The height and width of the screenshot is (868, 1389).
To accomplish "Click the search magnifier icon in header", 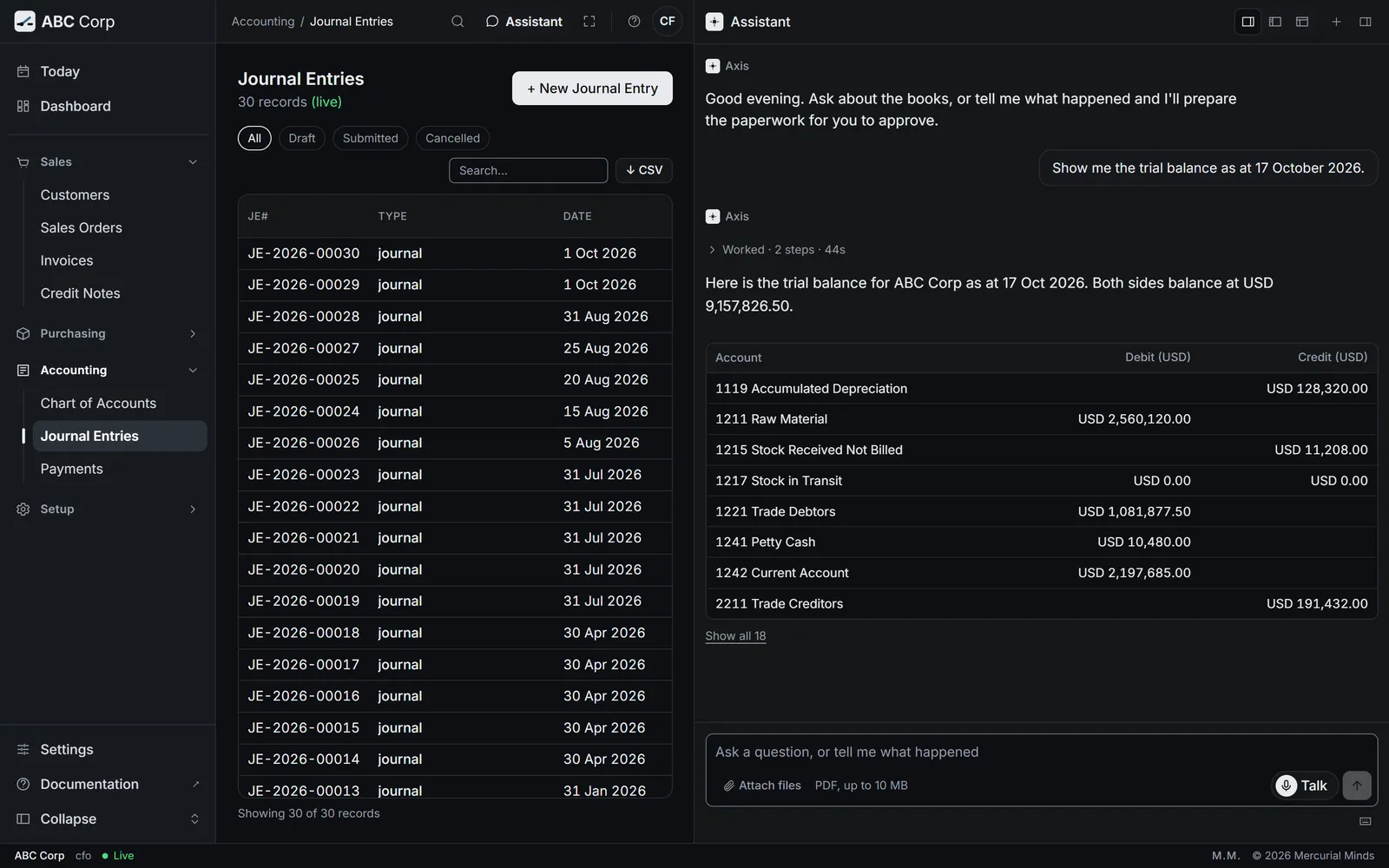I will click(458, 22).
